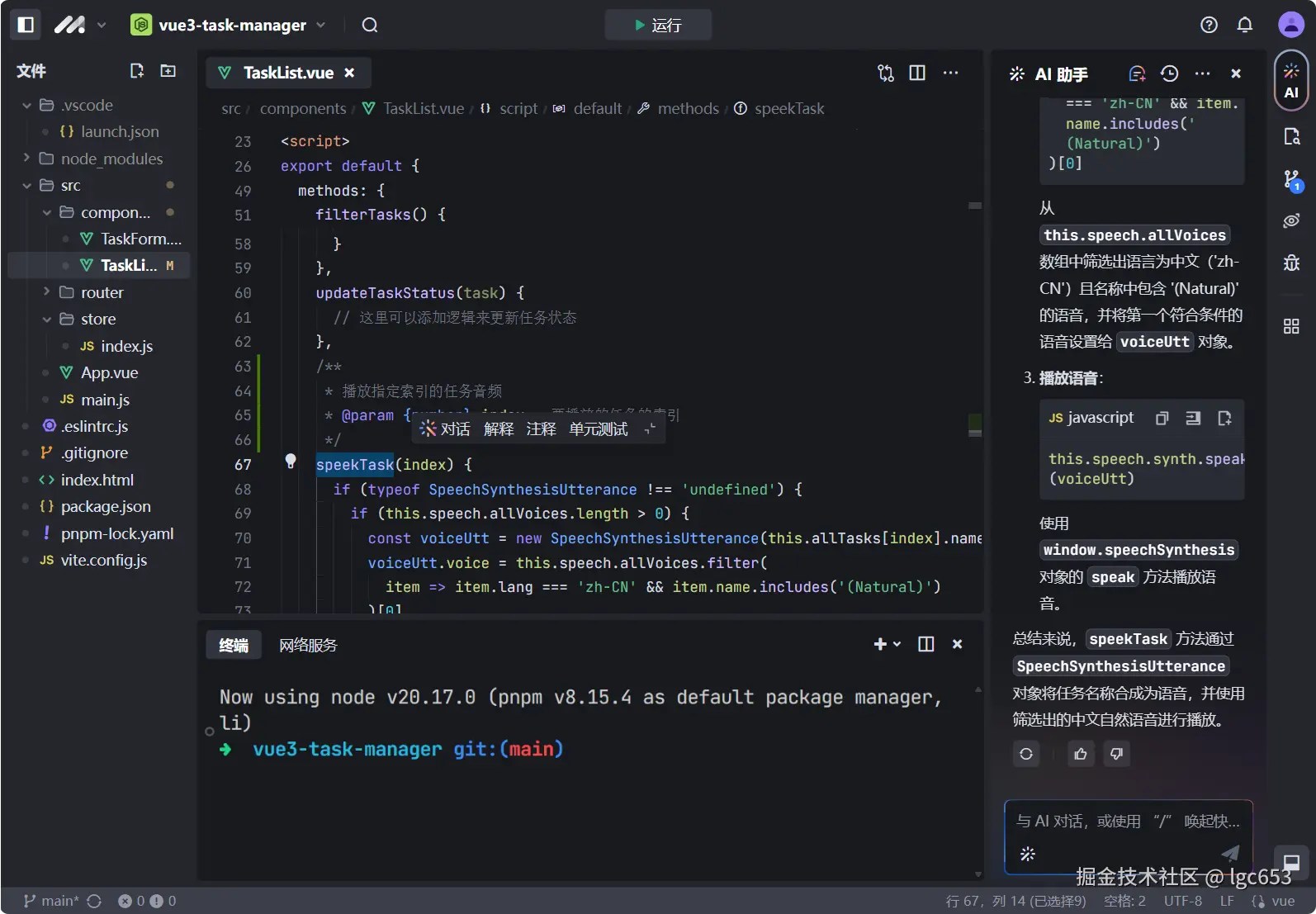Copy the javascript code snippet

click(x=1162, y=418)
